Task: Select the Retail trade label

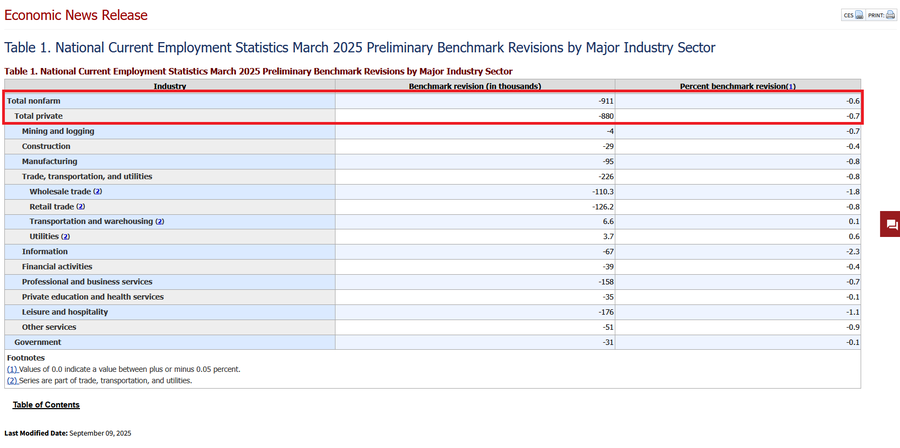Action: point(52,207)
